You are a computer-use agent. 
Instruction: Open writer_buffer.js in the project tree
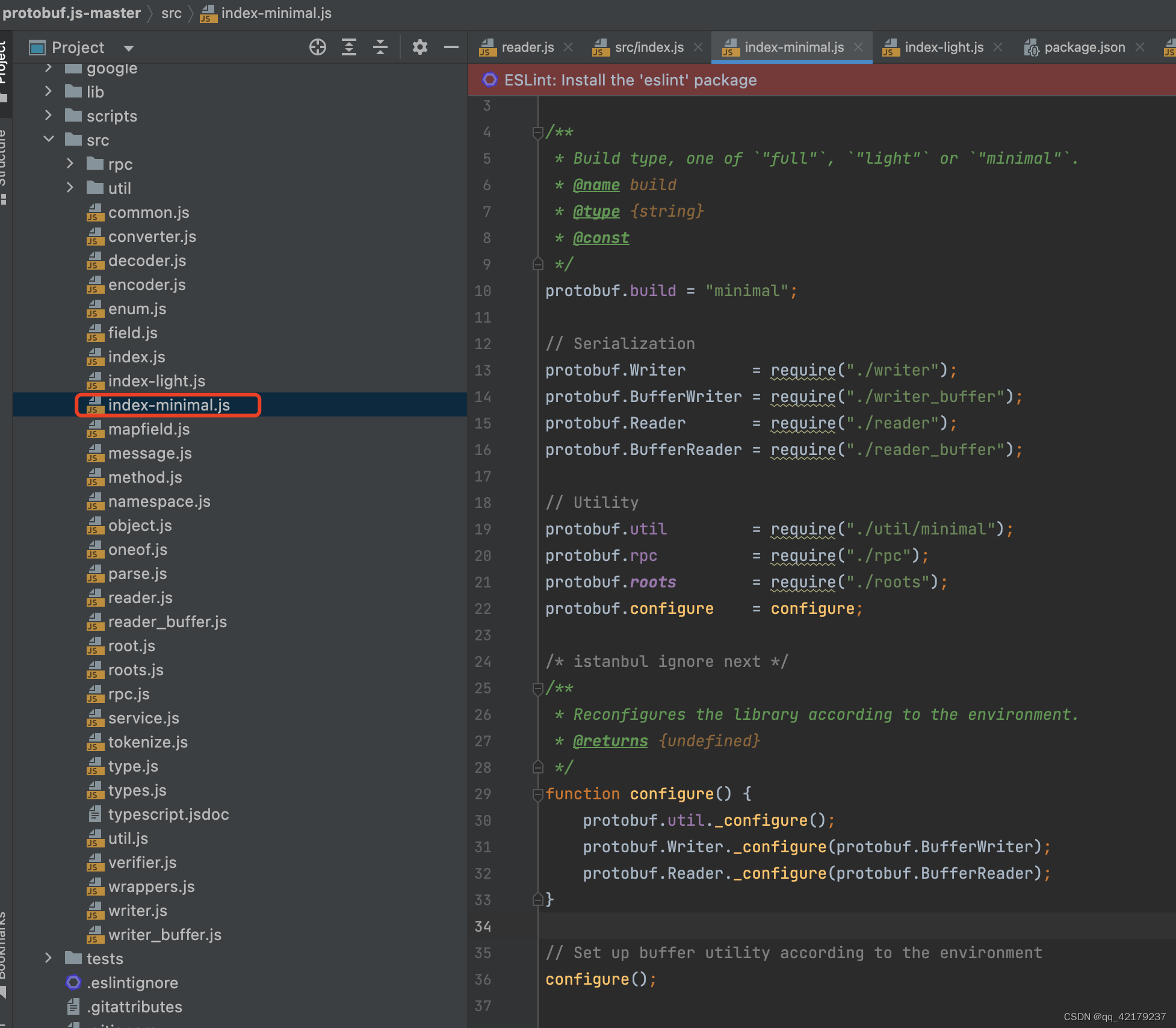coord(164,934)
